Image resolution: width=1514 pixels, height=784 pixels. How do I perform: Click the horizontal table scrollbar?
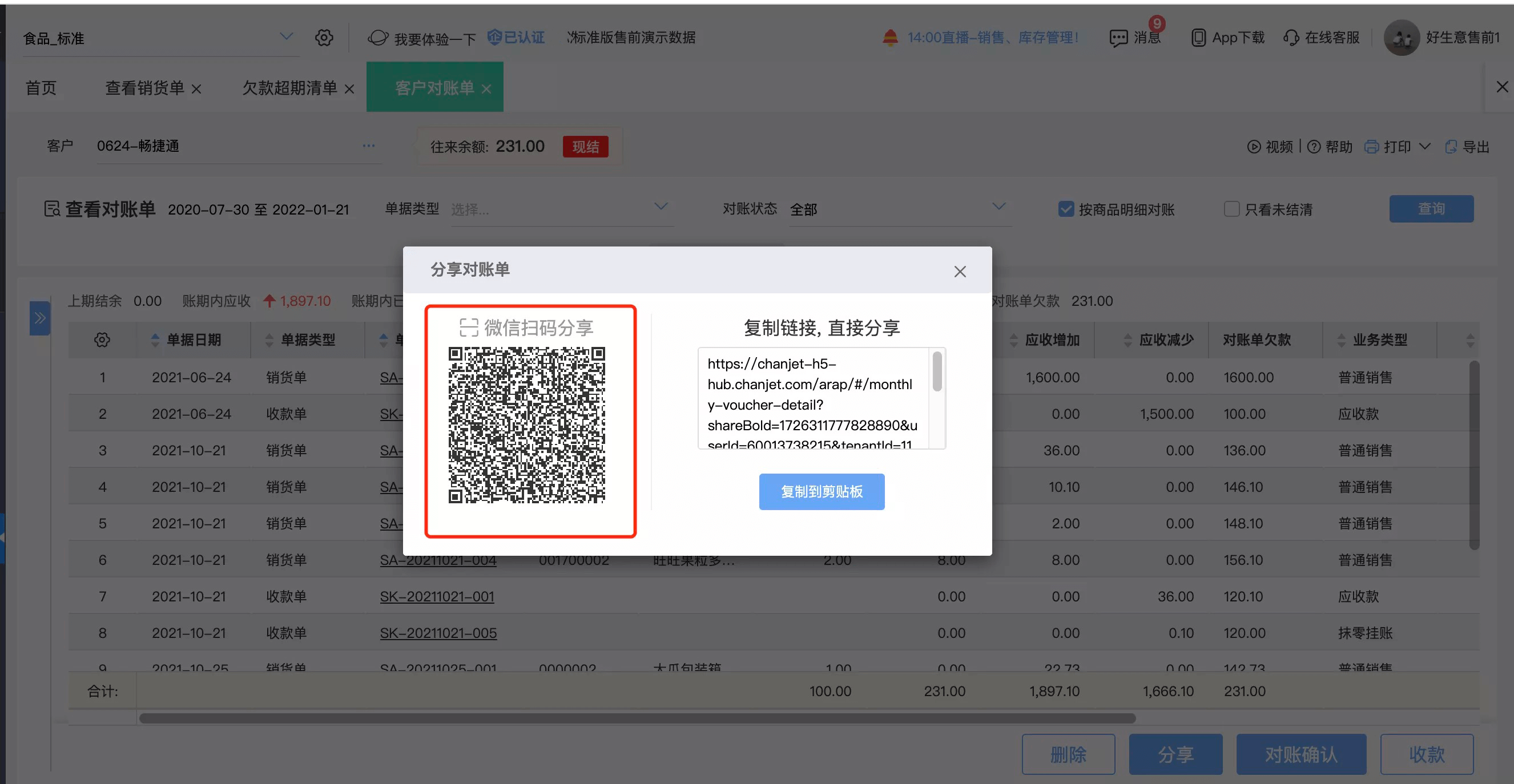click(637, 718)
